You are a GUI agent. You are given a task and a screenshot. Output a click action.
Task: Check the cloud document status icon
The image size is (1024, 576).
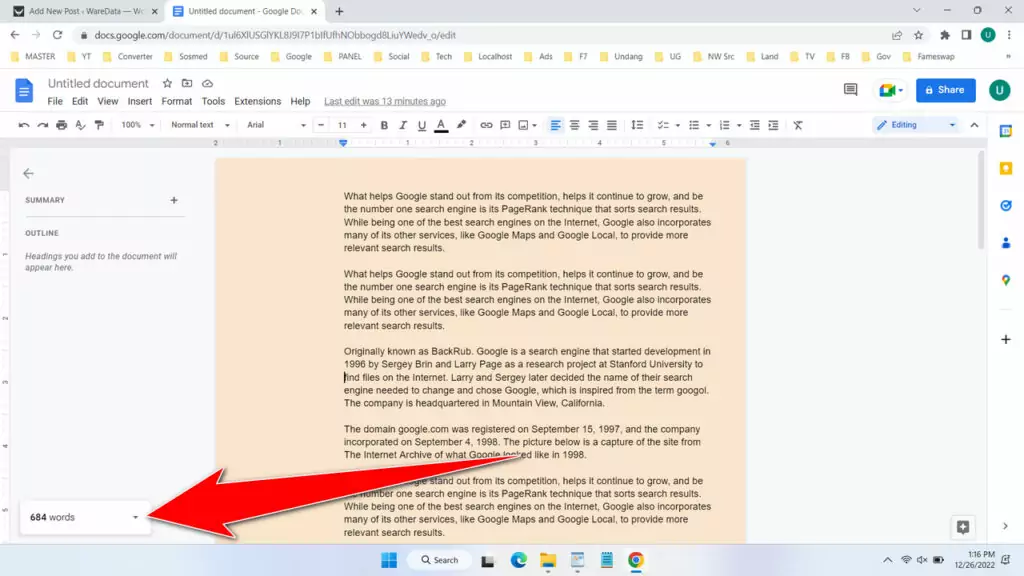click(x=207, y=84)
